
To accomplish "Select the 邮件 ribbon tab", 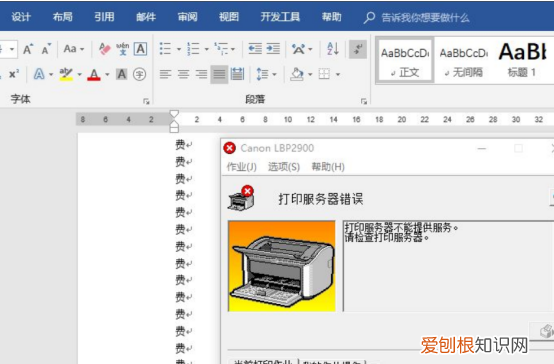I will click(x=146, y=17).
